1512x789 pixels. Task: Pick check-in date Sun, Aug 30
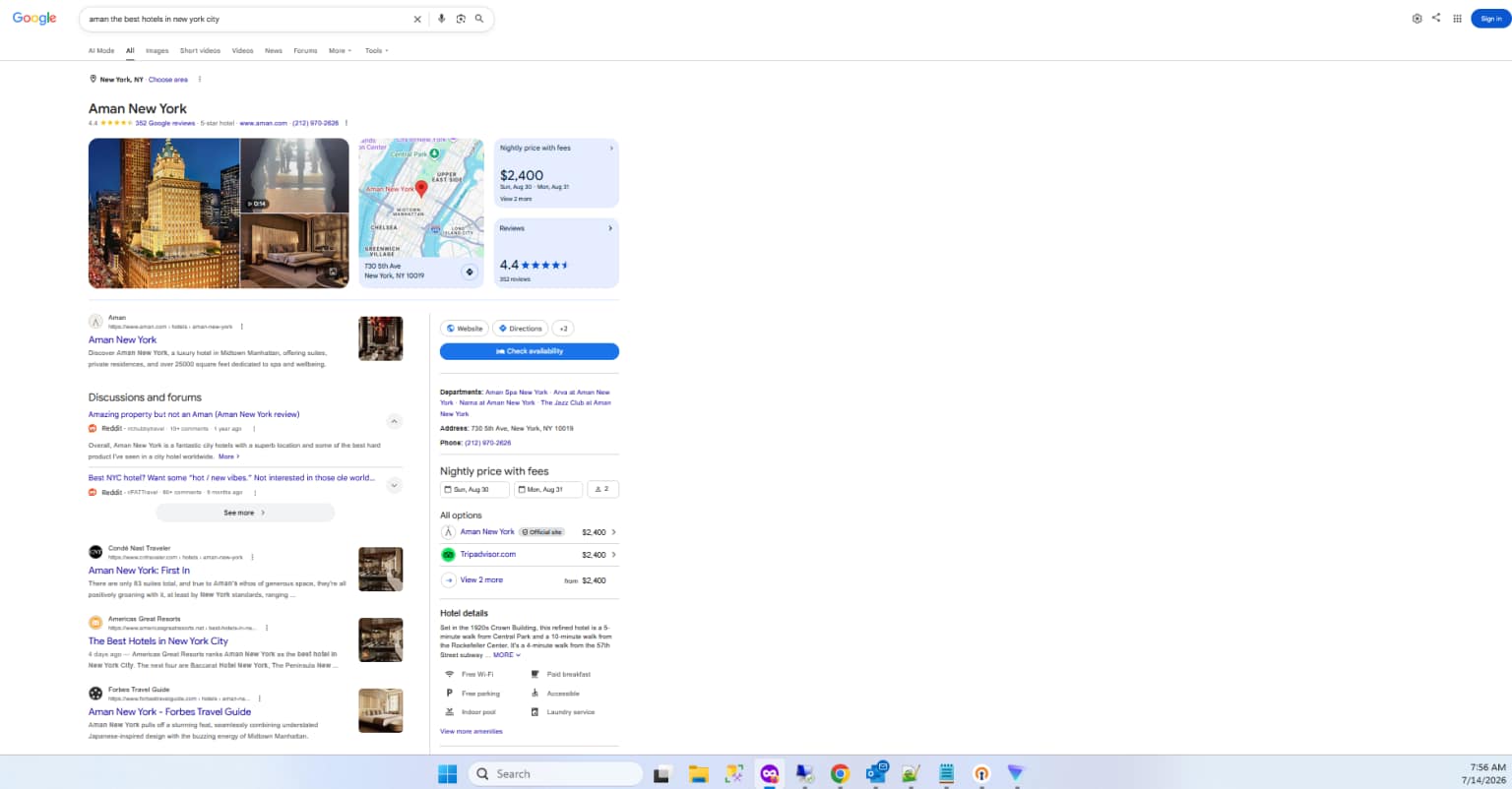pyautogui.click(x=475, y=489)
